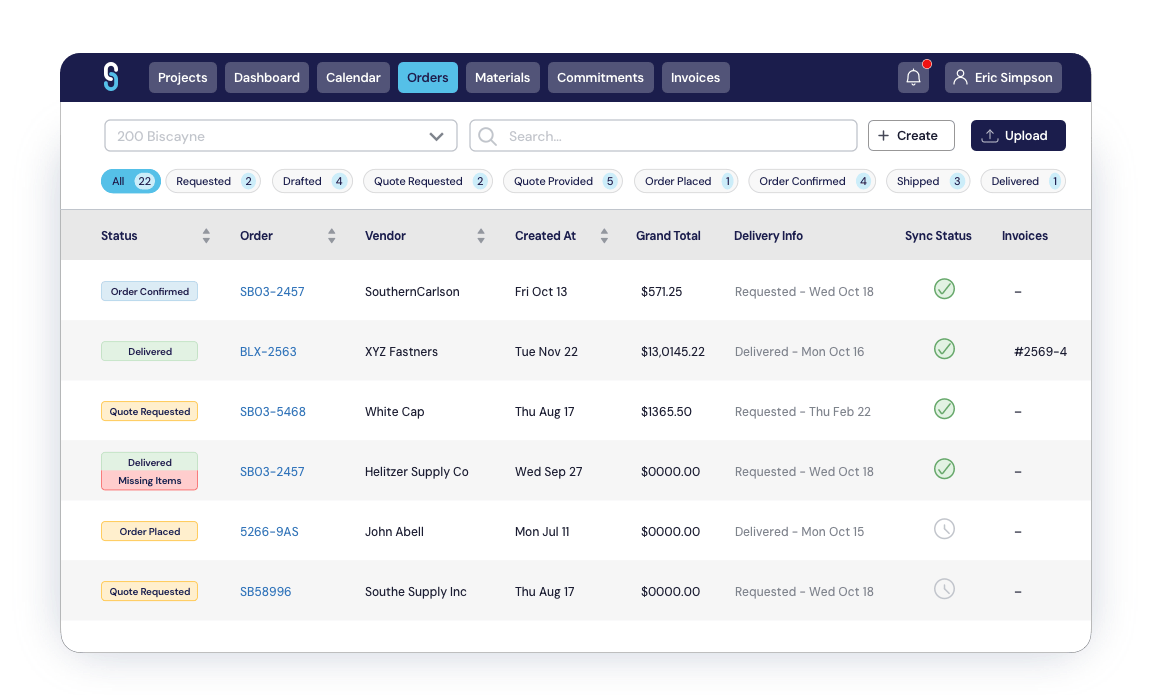Screen dimensions: 1150x695
Task: Click the search magnifier icon
Action: tap(486, 135)
